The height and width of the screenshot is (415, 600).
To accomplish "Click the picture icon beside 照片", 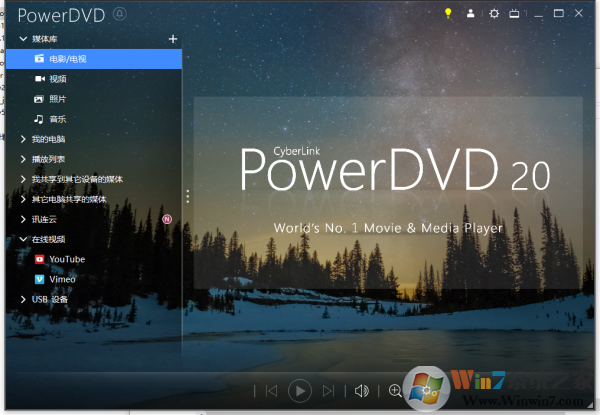I will pyautogui.click(x=39, y=99).
